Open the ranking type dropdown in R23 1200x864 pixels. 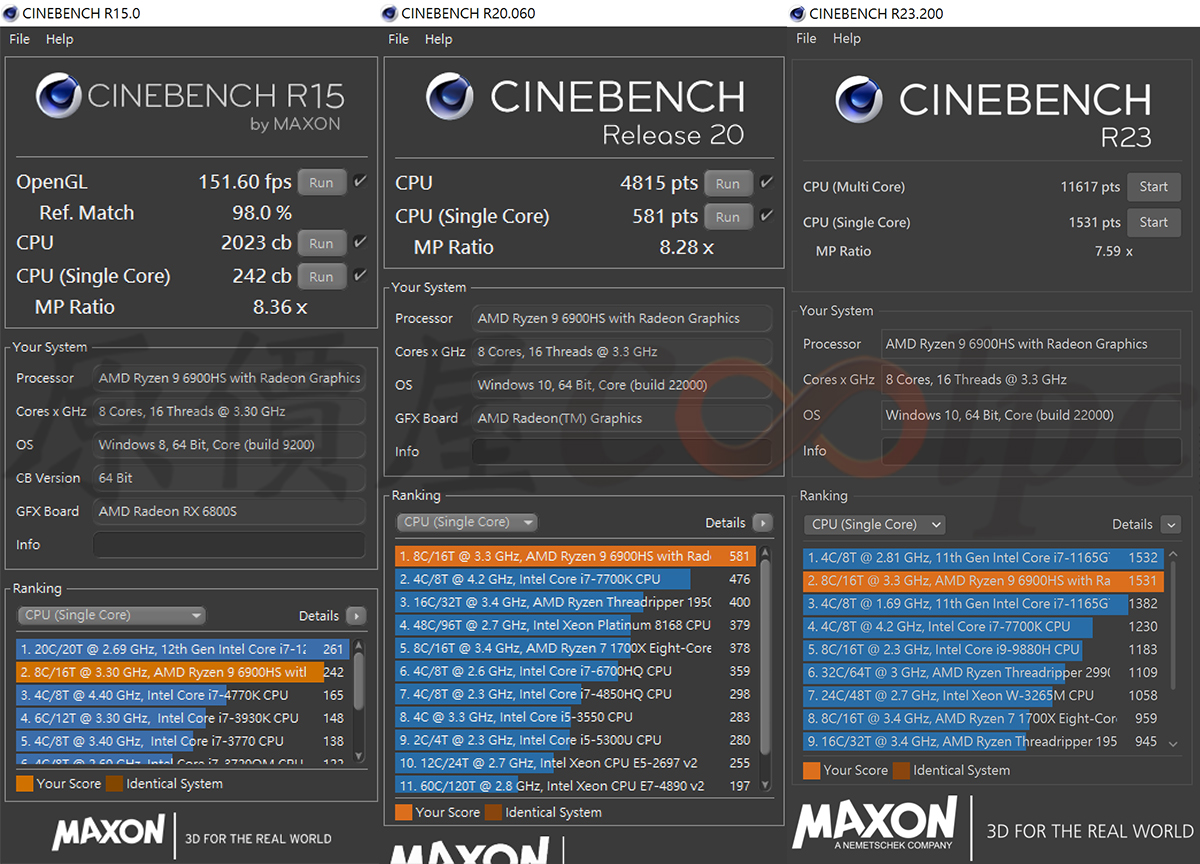(874, 524)
